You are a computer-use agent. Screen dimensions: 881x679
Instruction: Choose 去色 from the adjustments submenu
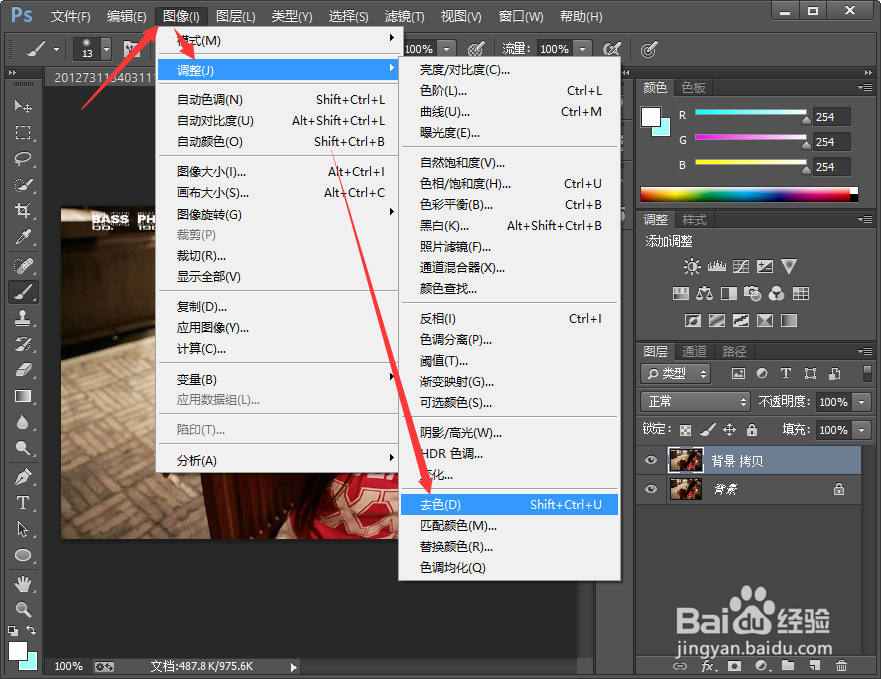click(440, 504)
